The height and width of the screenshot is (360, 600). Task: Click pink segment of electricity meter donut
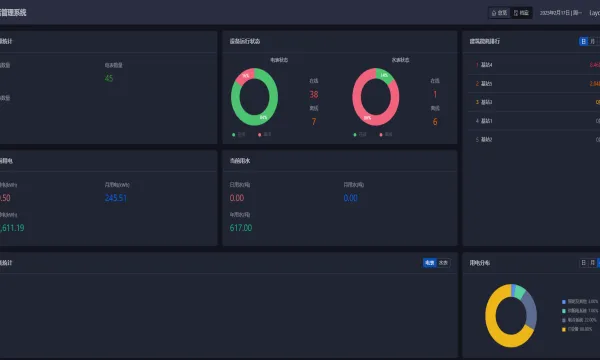coord(245,76)
